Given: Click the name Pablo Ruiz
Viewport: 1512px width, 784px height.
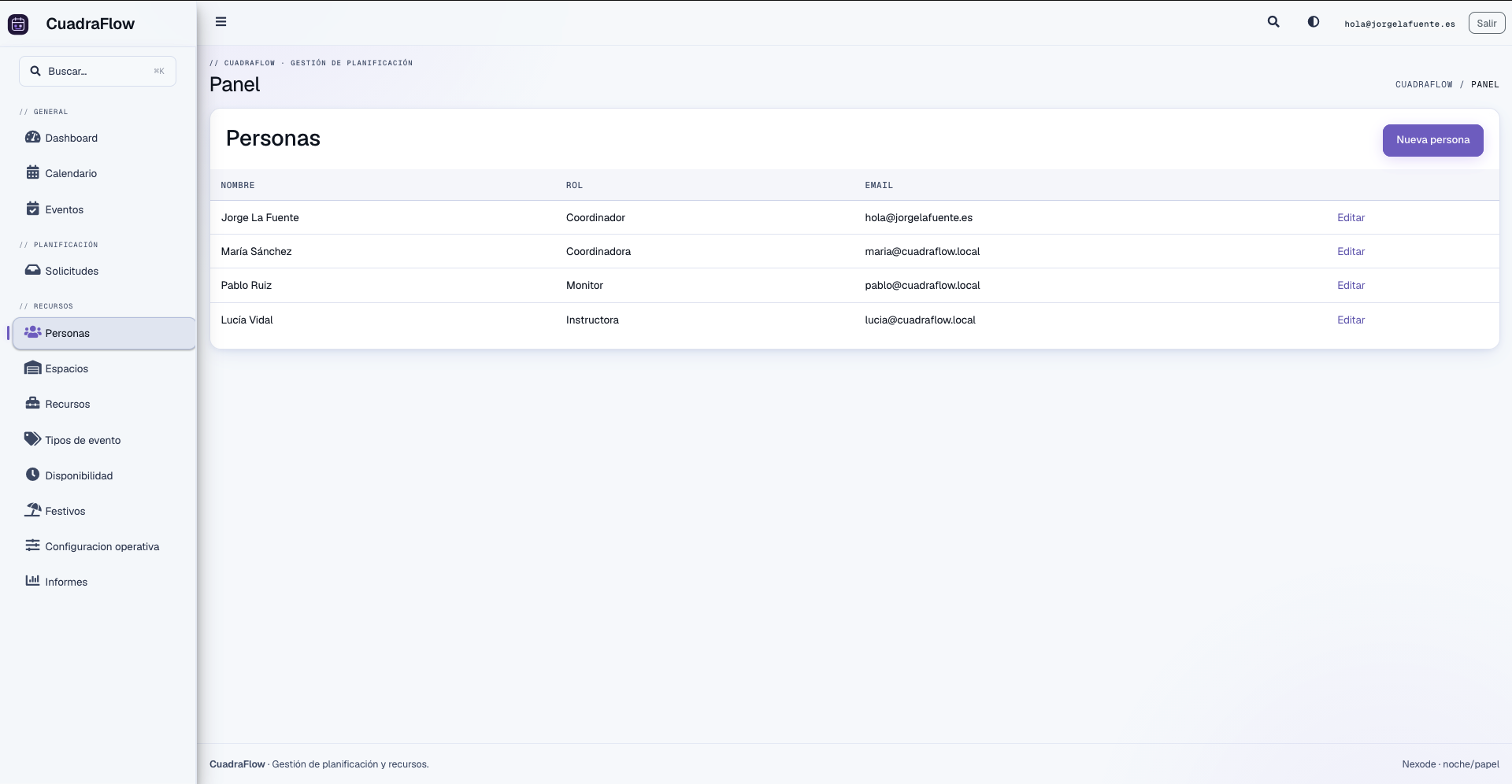Looking at the screenshot, I should 246,286.
